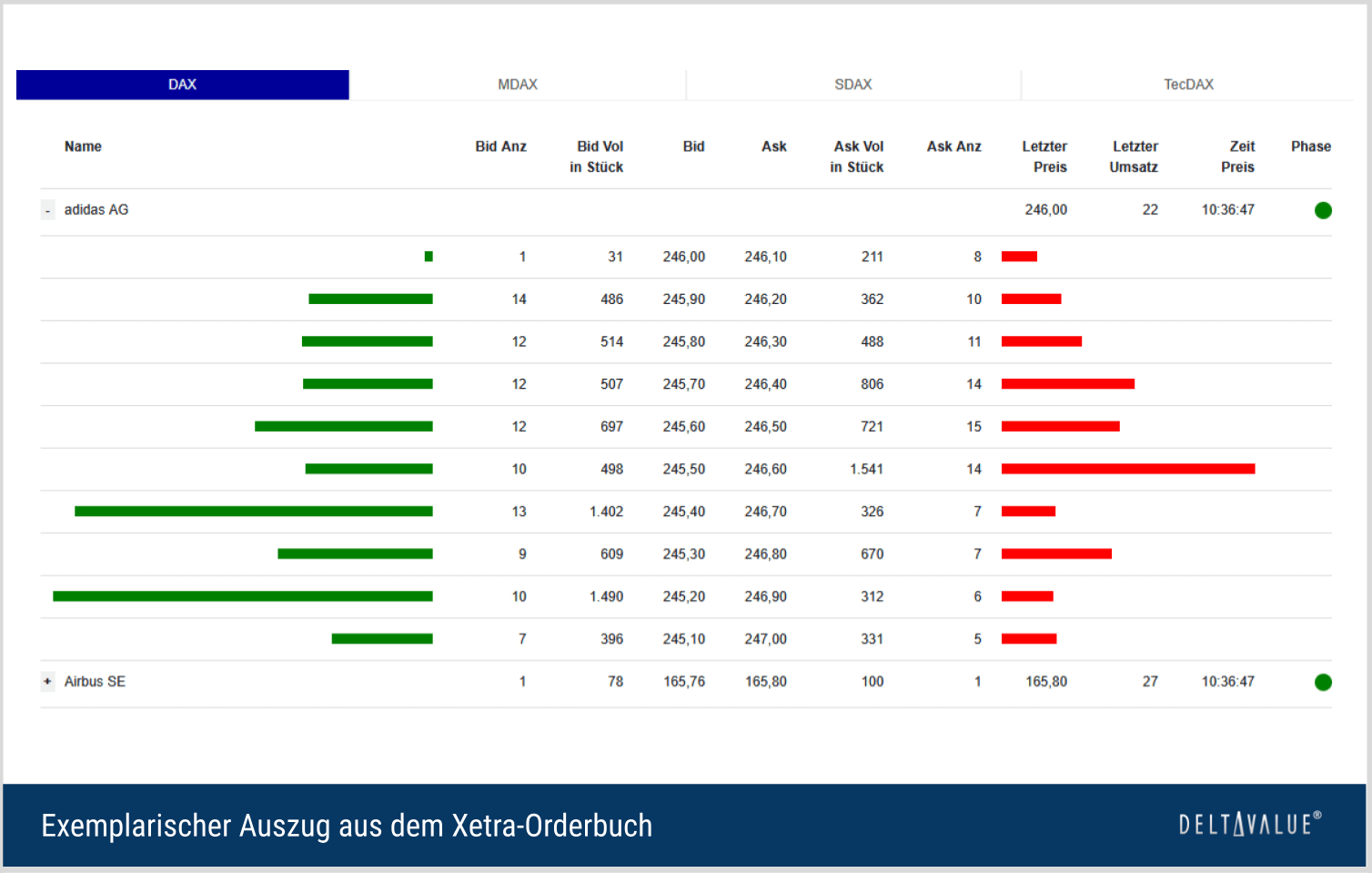The image size is (1372, 873).
Task: Expand the Airbus SE row
Action: click(47, 682)
